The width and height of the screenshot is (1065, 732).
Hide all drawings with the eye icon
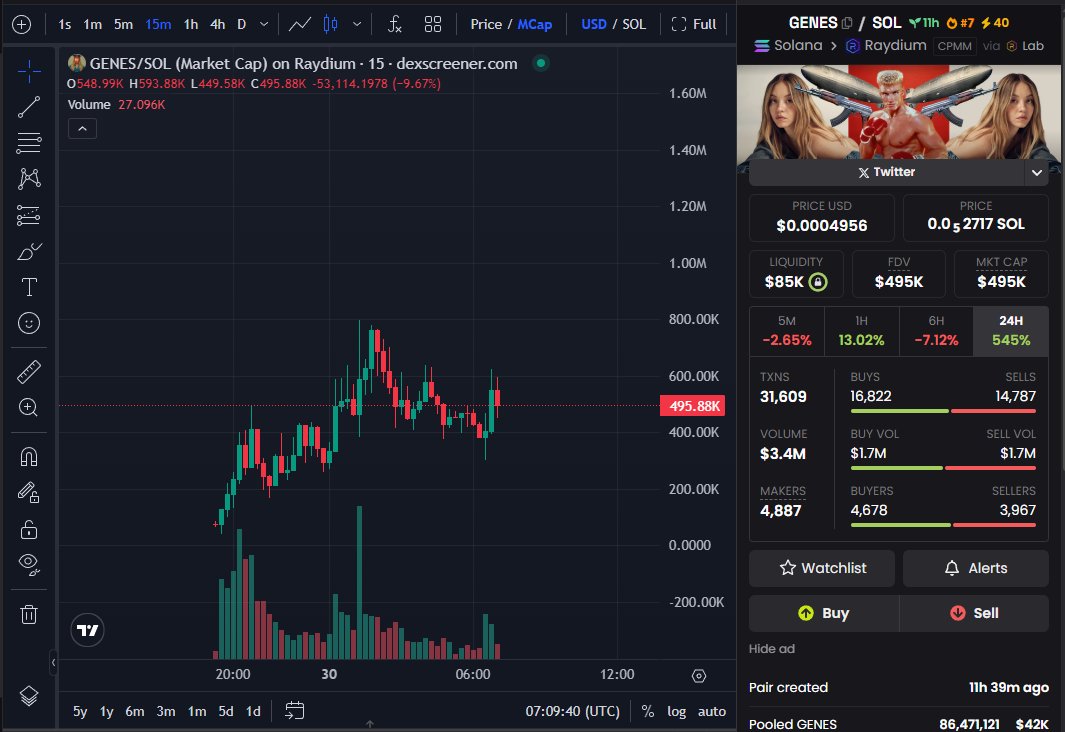(x=29, y=564)
